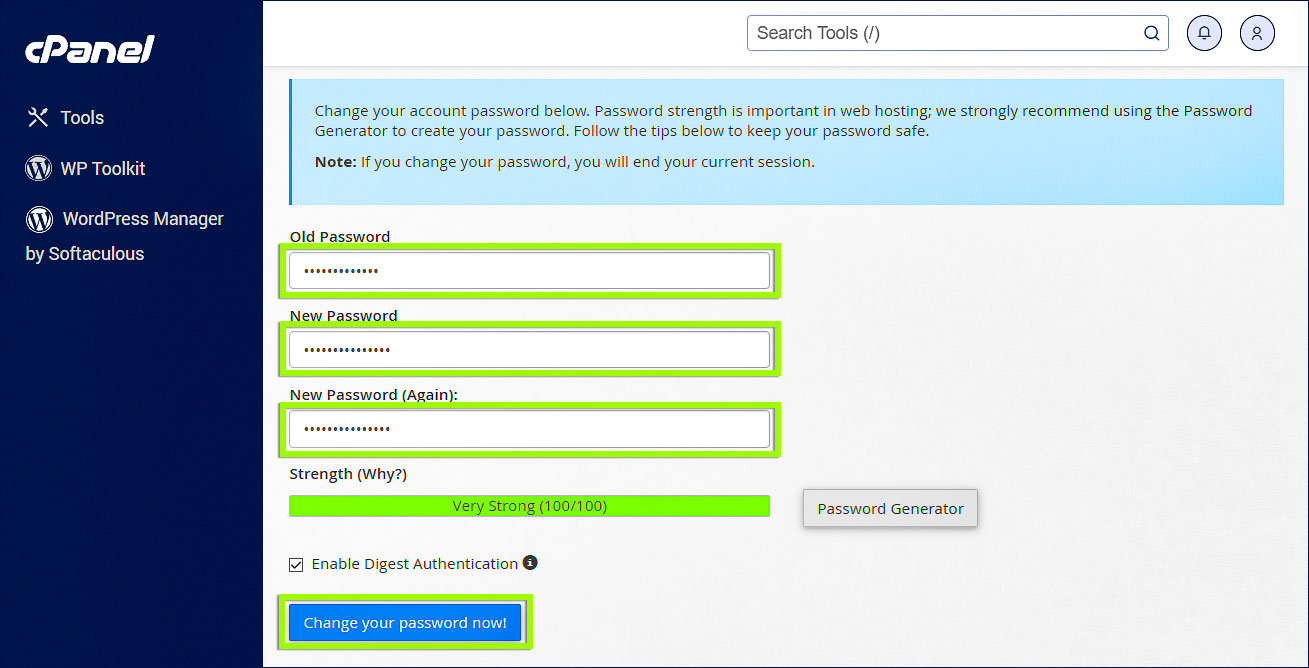The height and width of the screenshot is (668, 1309).
Task: Click Change your password now button
Action: tap(405, 623)
